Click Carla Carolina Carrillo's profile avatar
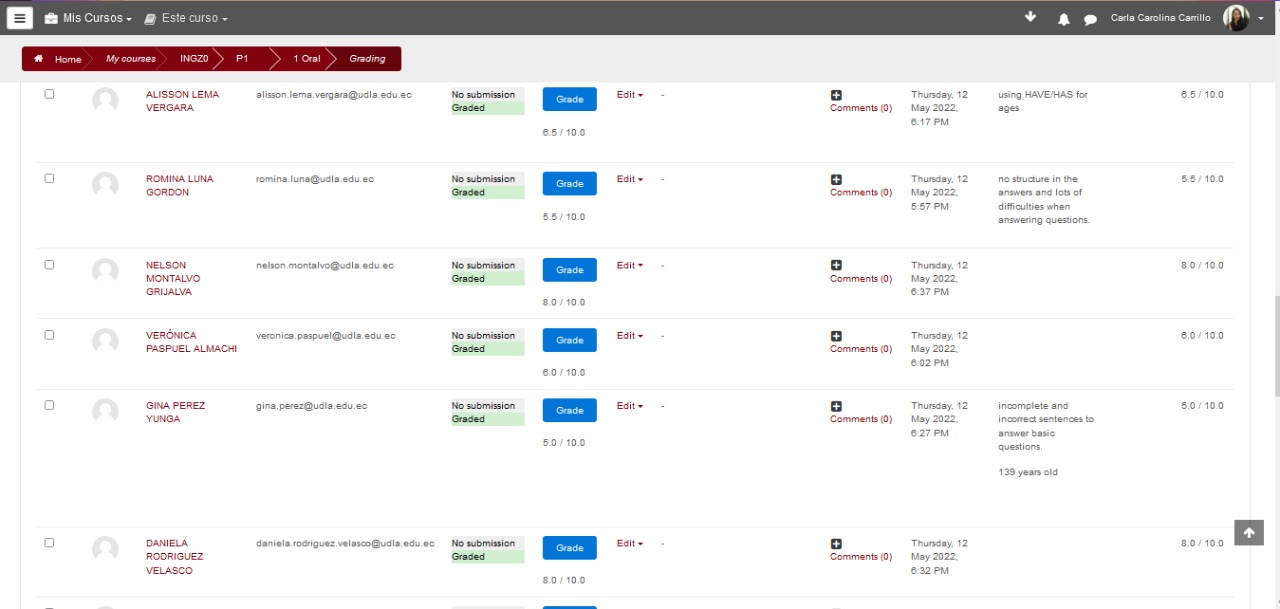Image resolution: width=1280 pixels, height=609 pixels. tap(1236, 18)
